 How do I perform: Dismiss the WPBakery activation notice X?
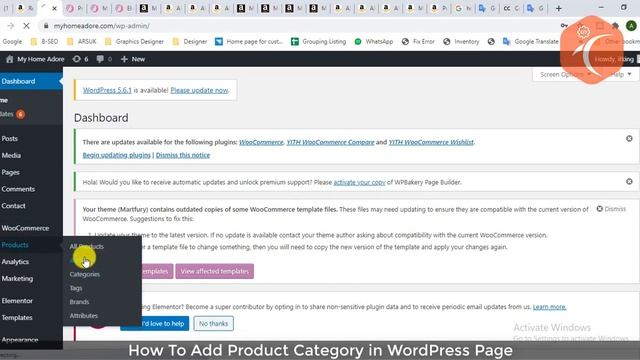tap(629, 182)
